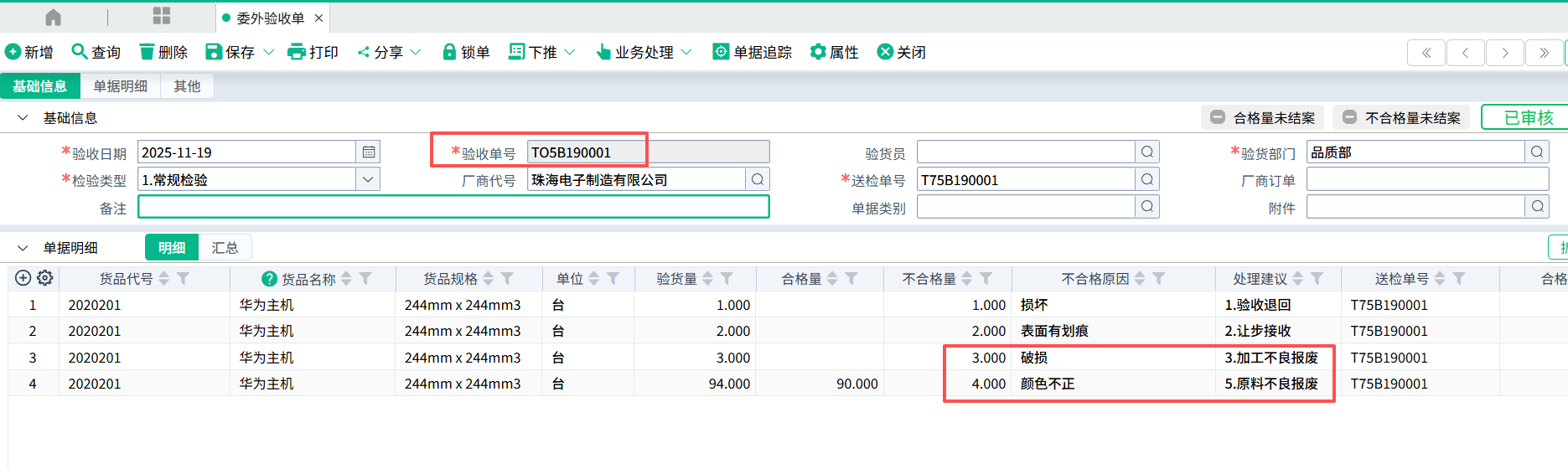Open the calendar picker for 验收日期
Image resolution: width=1568 pixels, height=469 pixels.
tap(368, 152)
